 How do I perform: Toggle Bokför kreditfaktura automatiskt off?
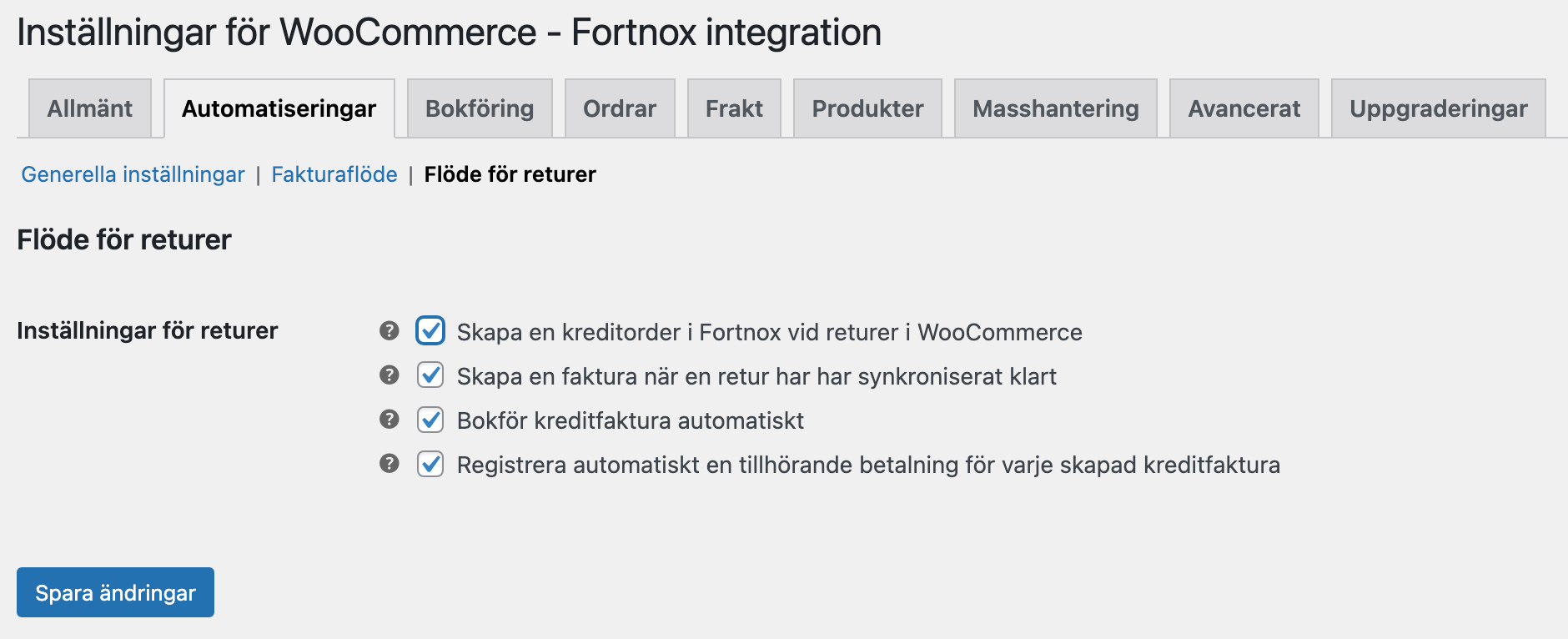point(429,420)
